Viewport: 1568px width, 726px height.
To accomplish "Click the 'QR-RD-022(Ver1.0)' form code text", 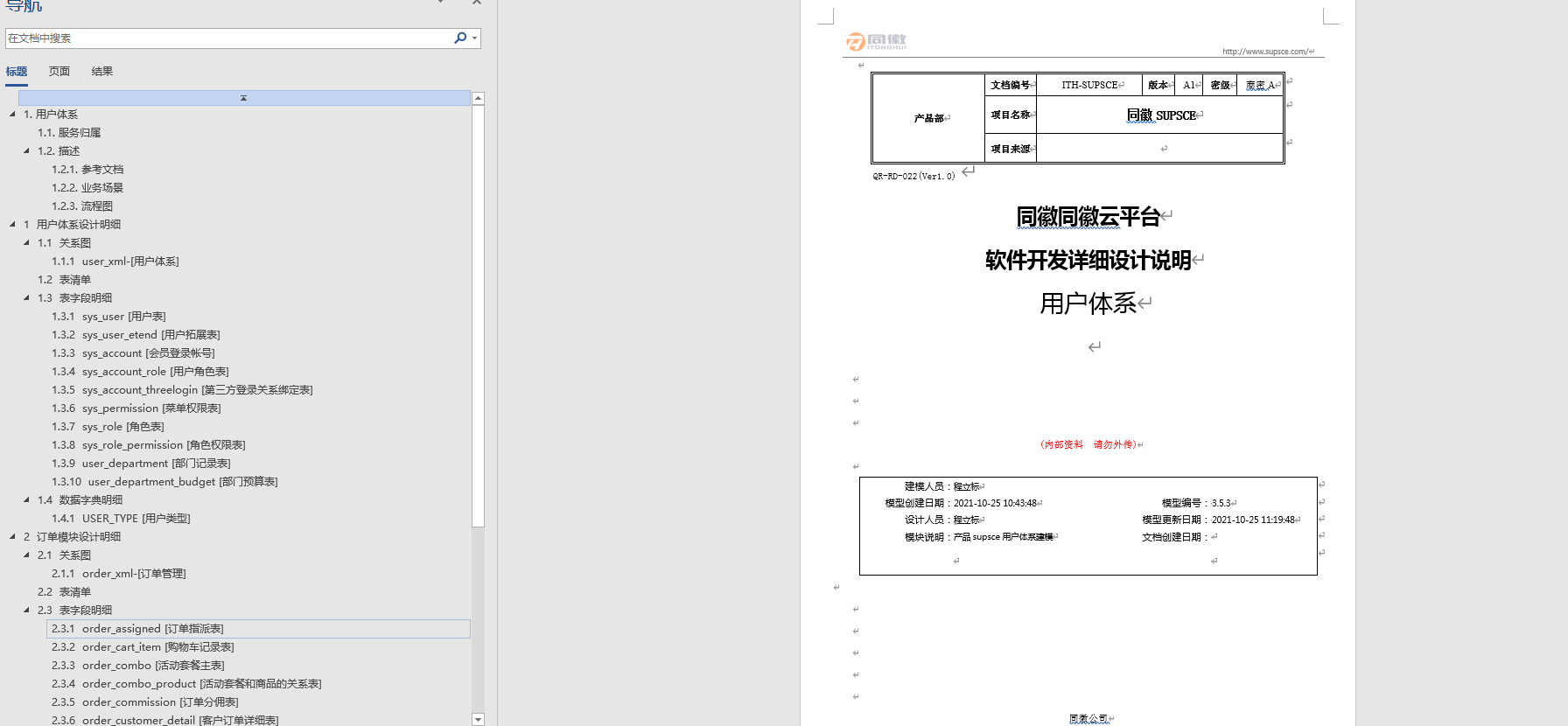I will tap(913, 176).
